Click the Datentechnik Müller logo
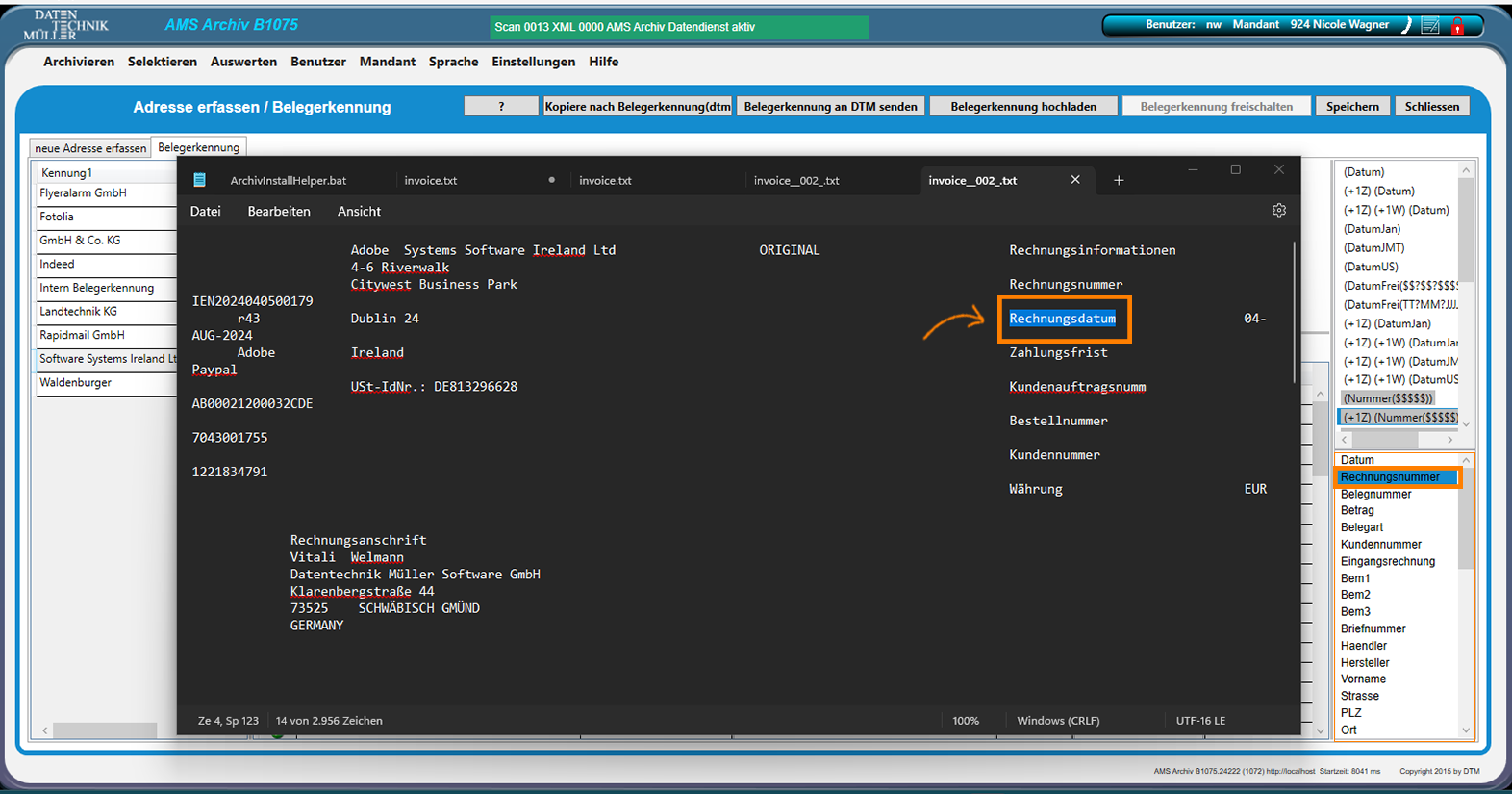 coord(65,24)
